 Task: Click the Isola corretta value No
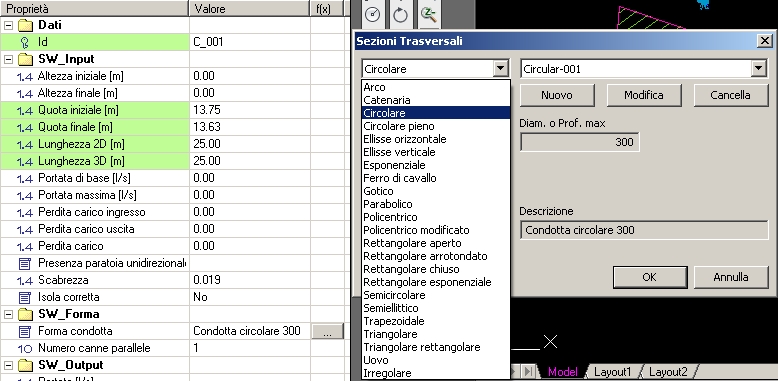pyautogui.click(x=250, y=297)
